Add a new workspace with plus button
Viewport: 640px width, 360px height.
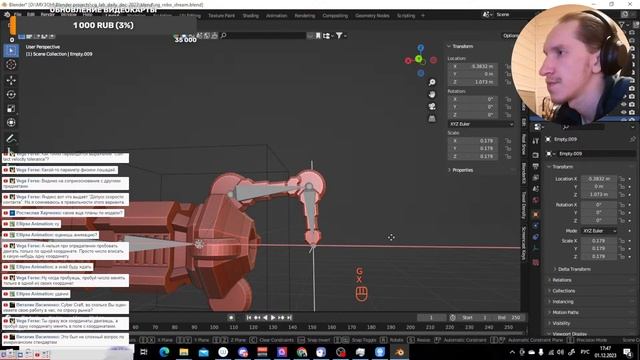(x=423, y=16)
